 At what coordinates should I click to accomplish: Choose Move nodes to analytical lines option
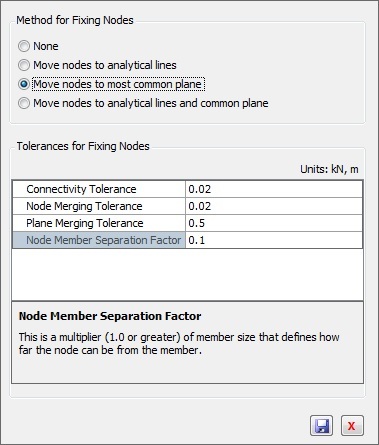[24, 65]
